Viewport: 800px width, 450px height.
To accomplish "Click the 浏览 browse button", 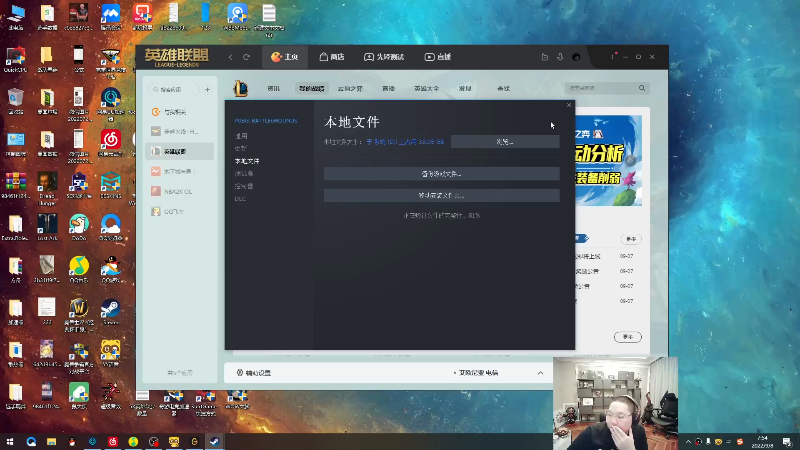I will (x=505, y=142).
